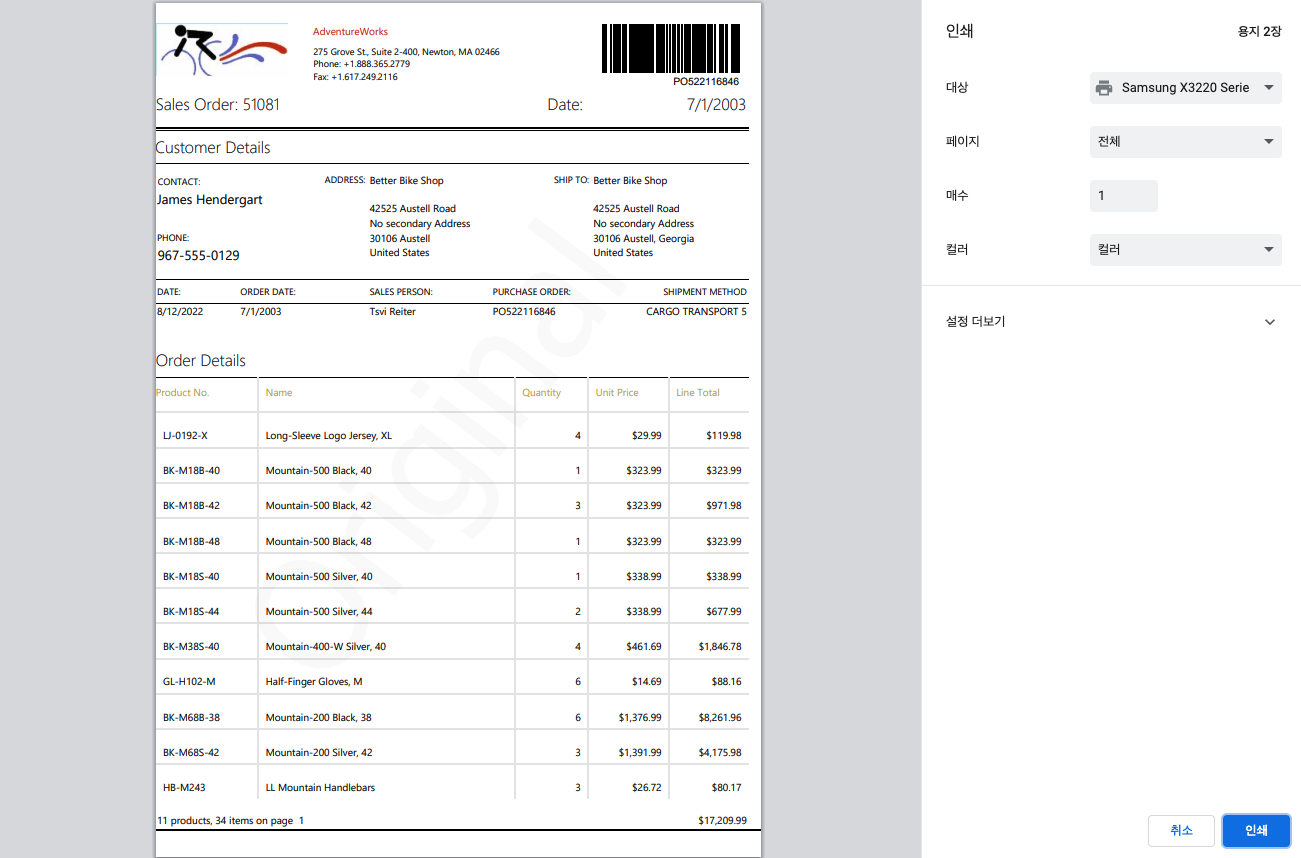The image size is (1301, 858).
Task: Open the 컬러 color mode dropdown
Action: (x=1184, y=250)
